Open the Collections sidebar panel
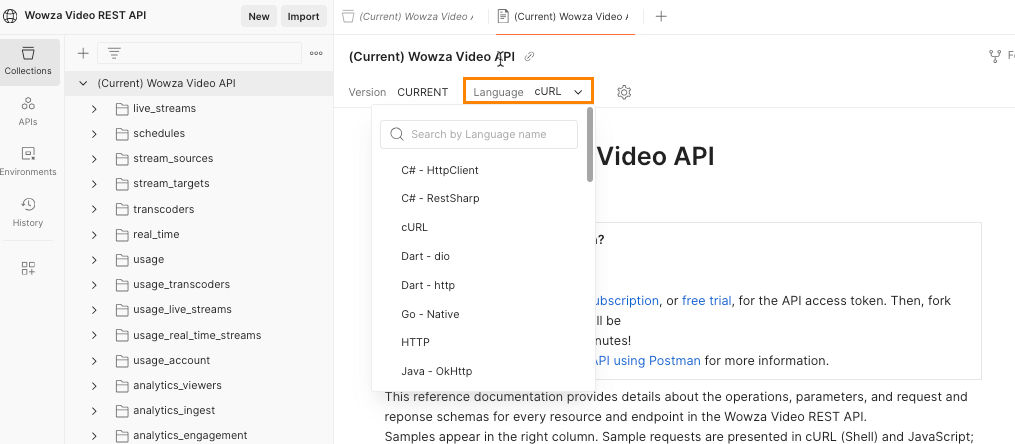Screen dimensions: 1015x444 point(27,60)
